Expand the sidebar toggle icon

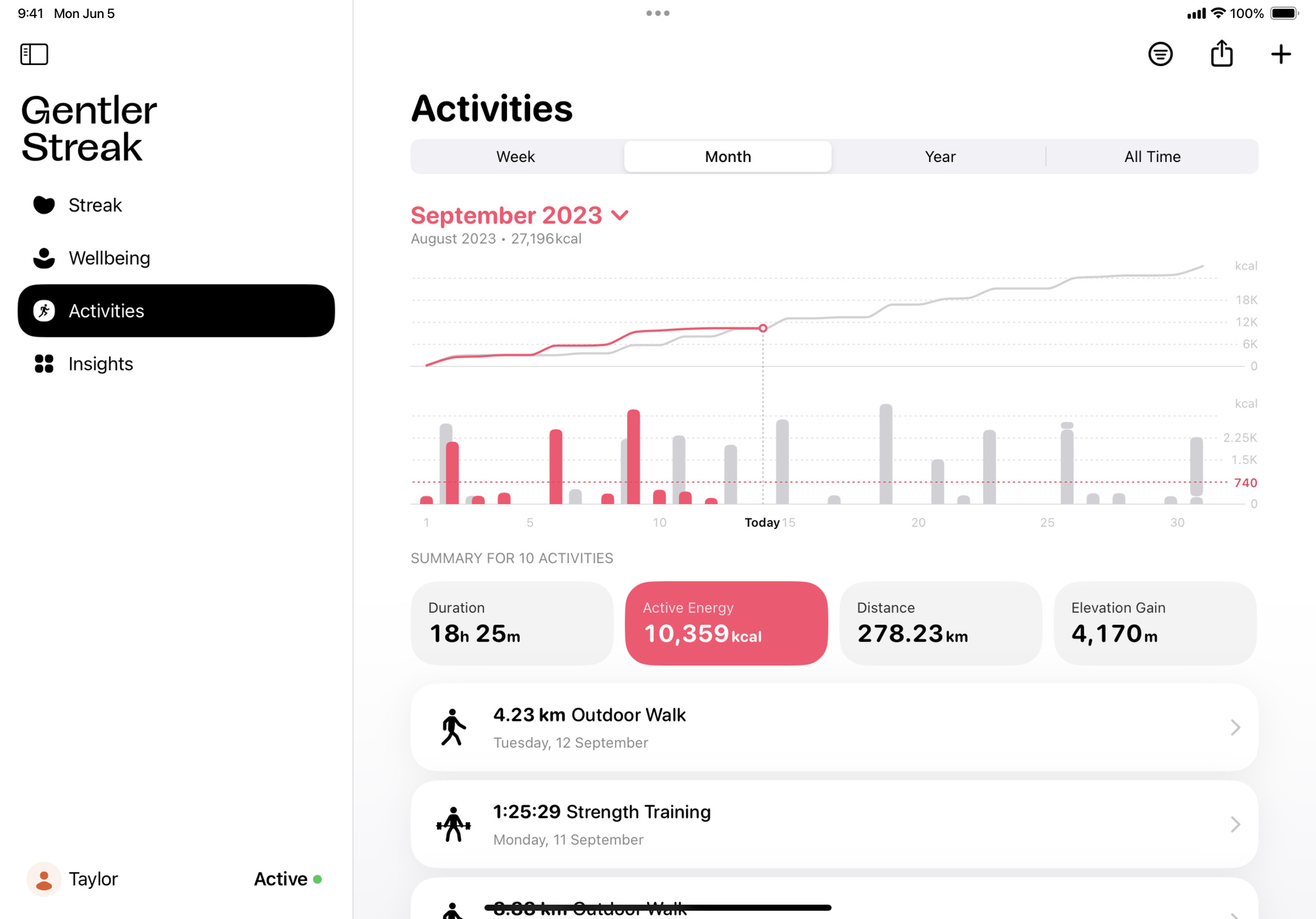click(x=33, y=54)
